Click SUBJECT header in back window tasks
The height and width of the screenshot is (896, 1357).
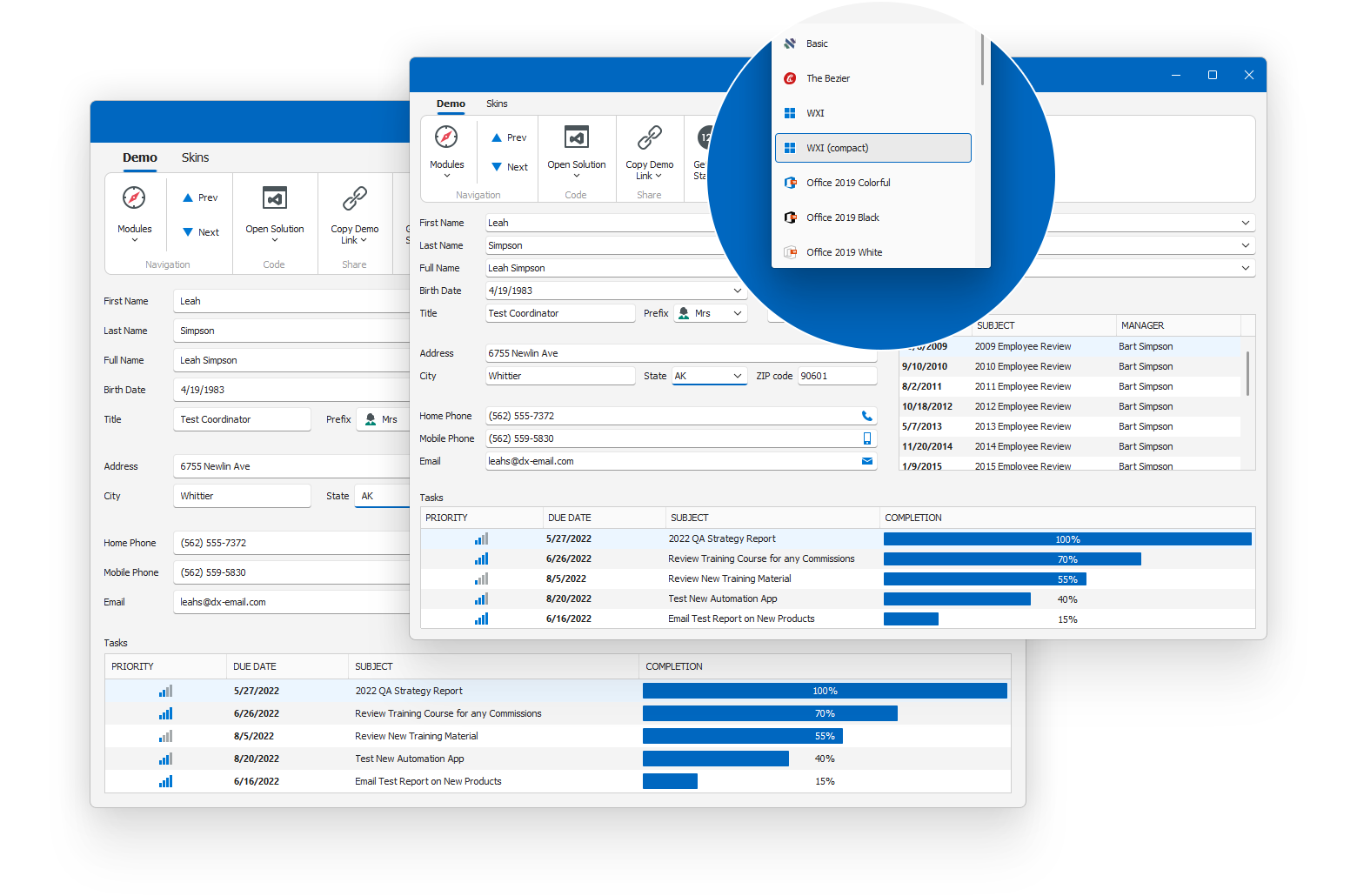493,666
